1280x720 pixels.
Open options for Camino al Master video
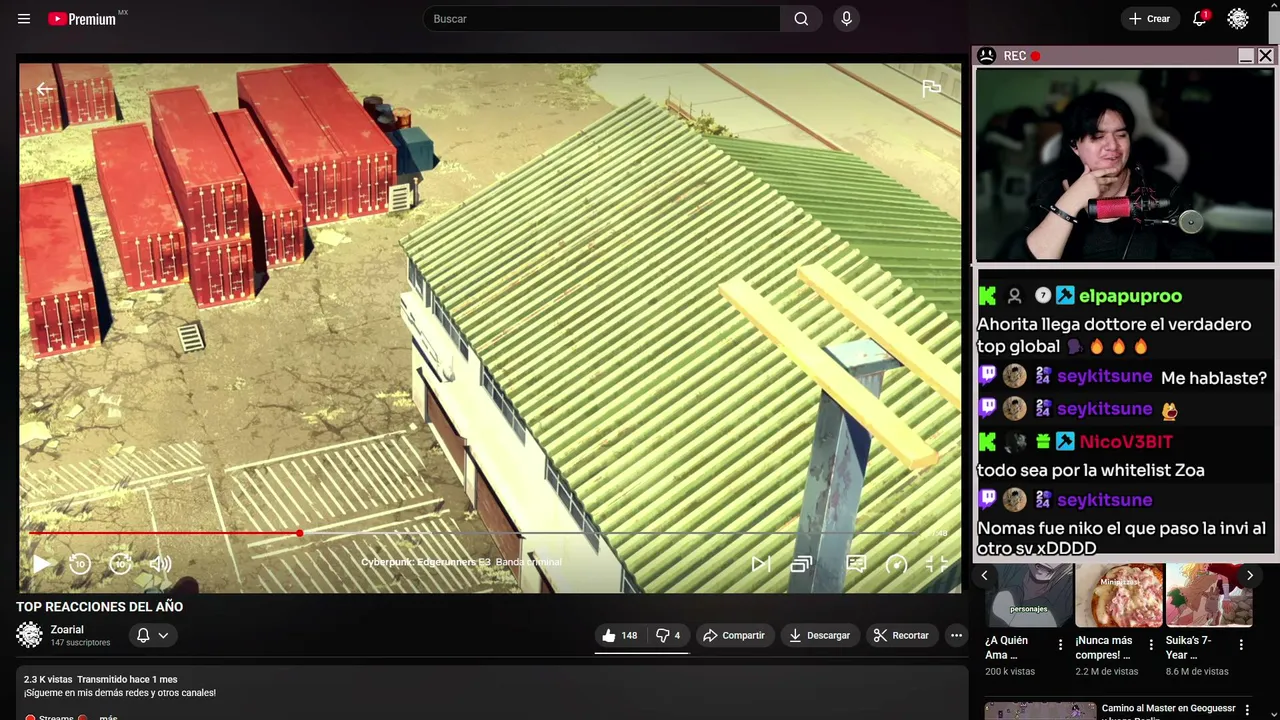[1246, 709]
